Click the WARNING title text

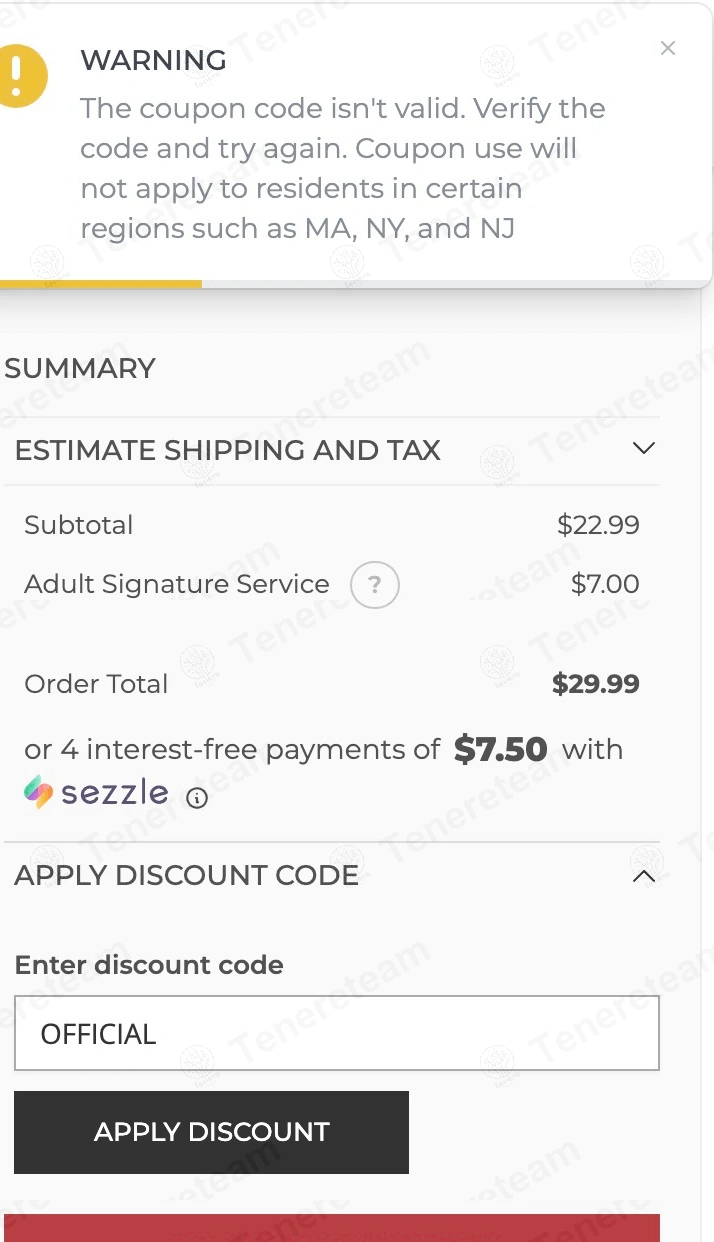pos(153,60)
